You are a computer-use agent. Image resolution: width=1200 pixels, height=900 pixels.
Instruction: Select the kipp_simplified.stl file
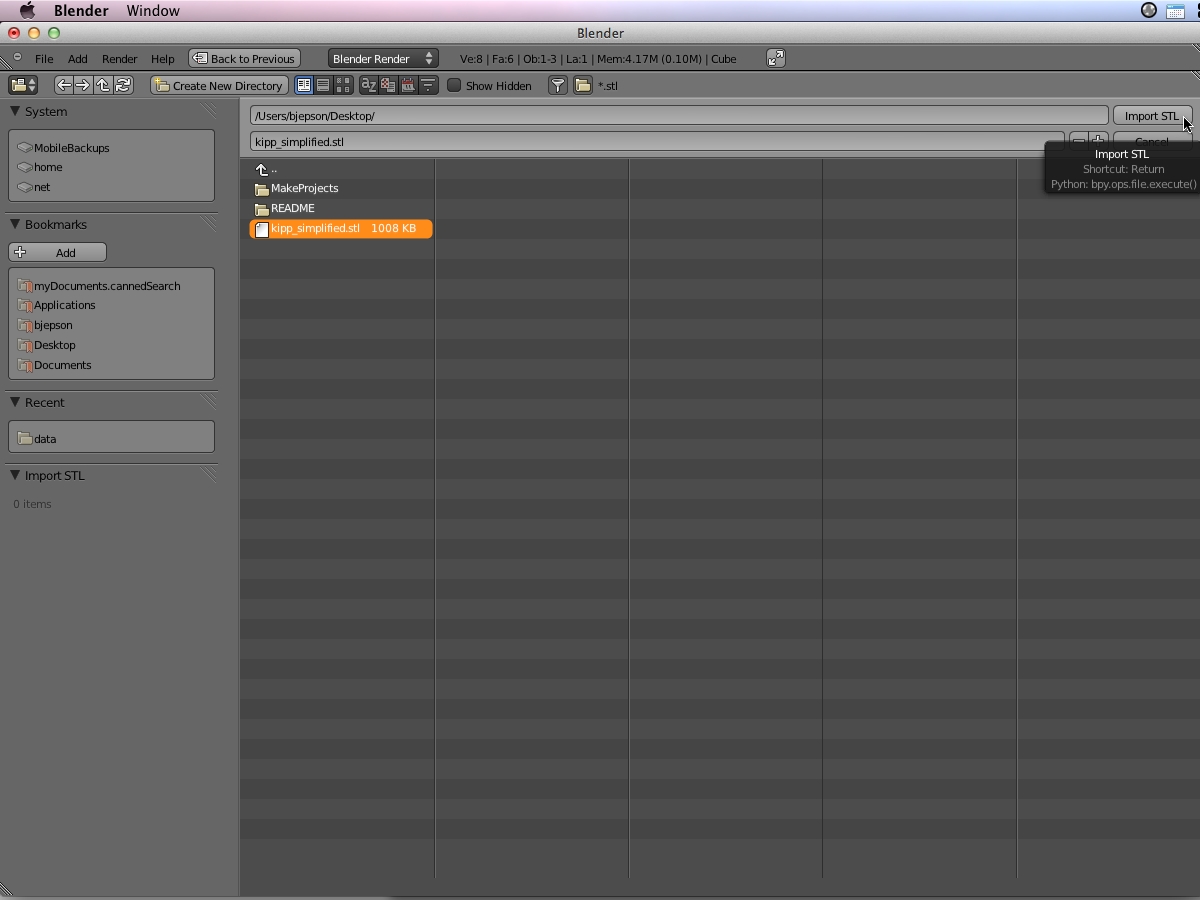341,228
